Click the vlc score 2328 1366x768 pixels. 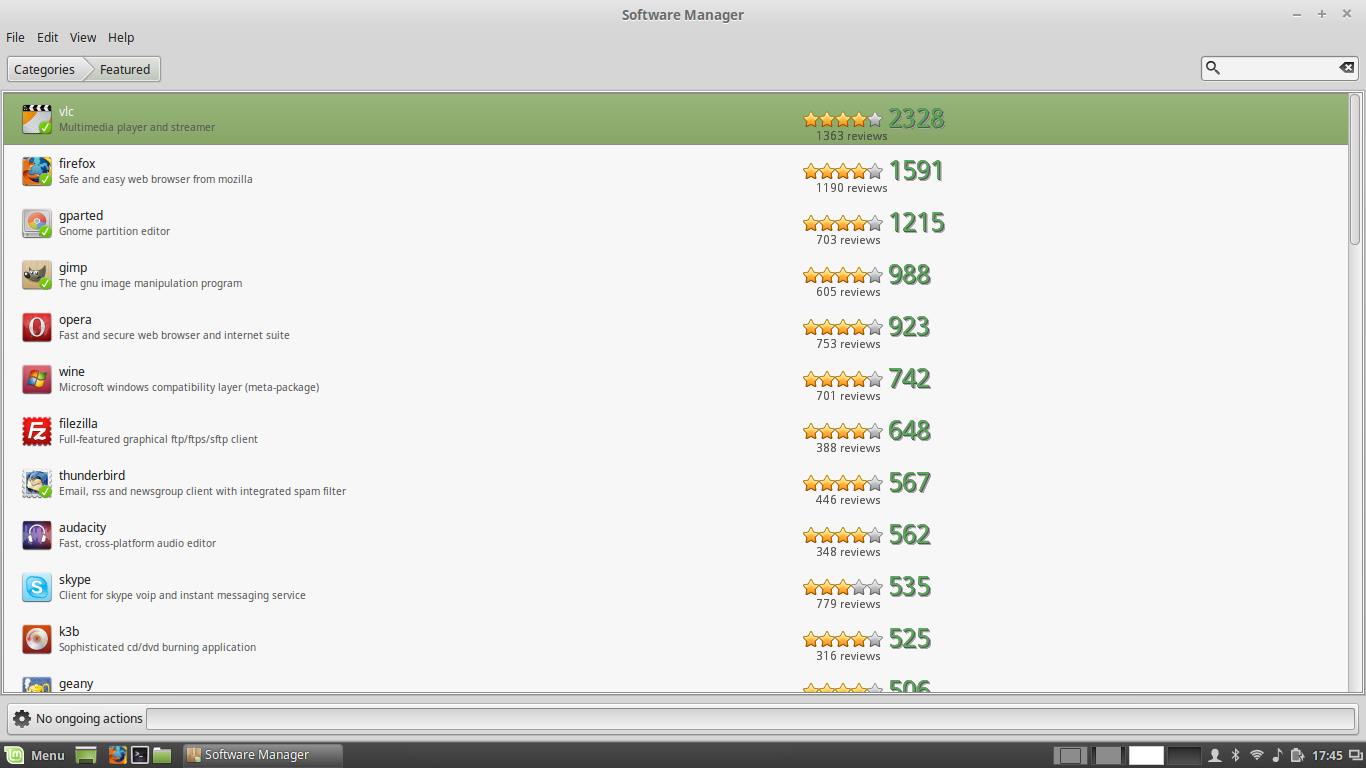(x=917, y=119)
